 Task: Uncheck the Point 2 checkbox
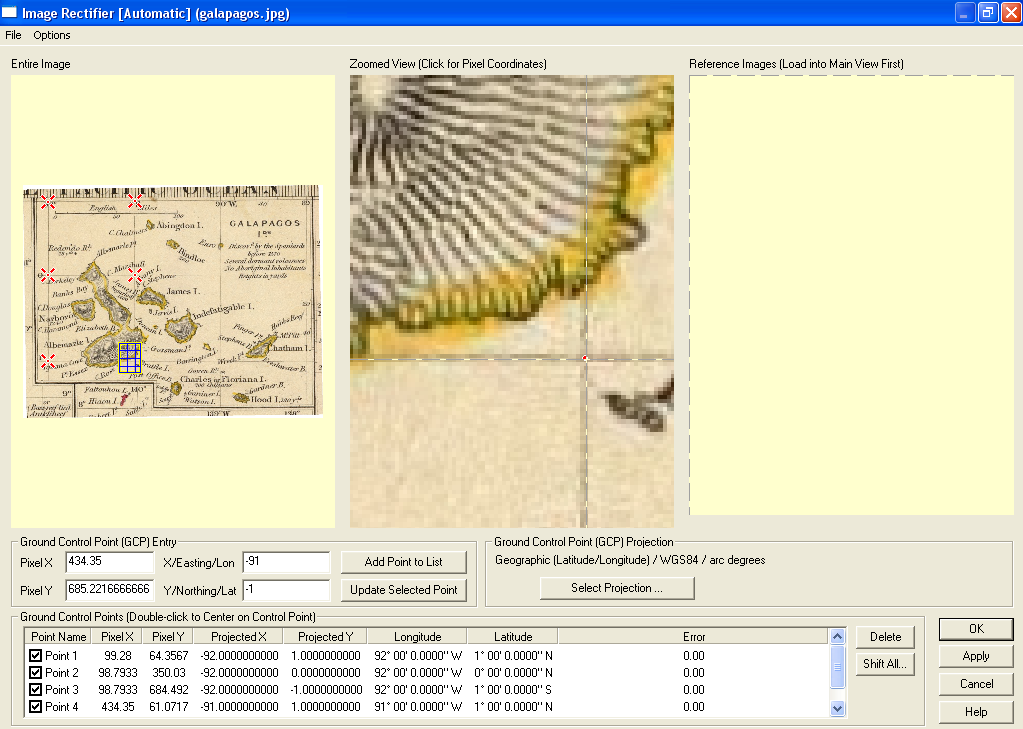35,672
